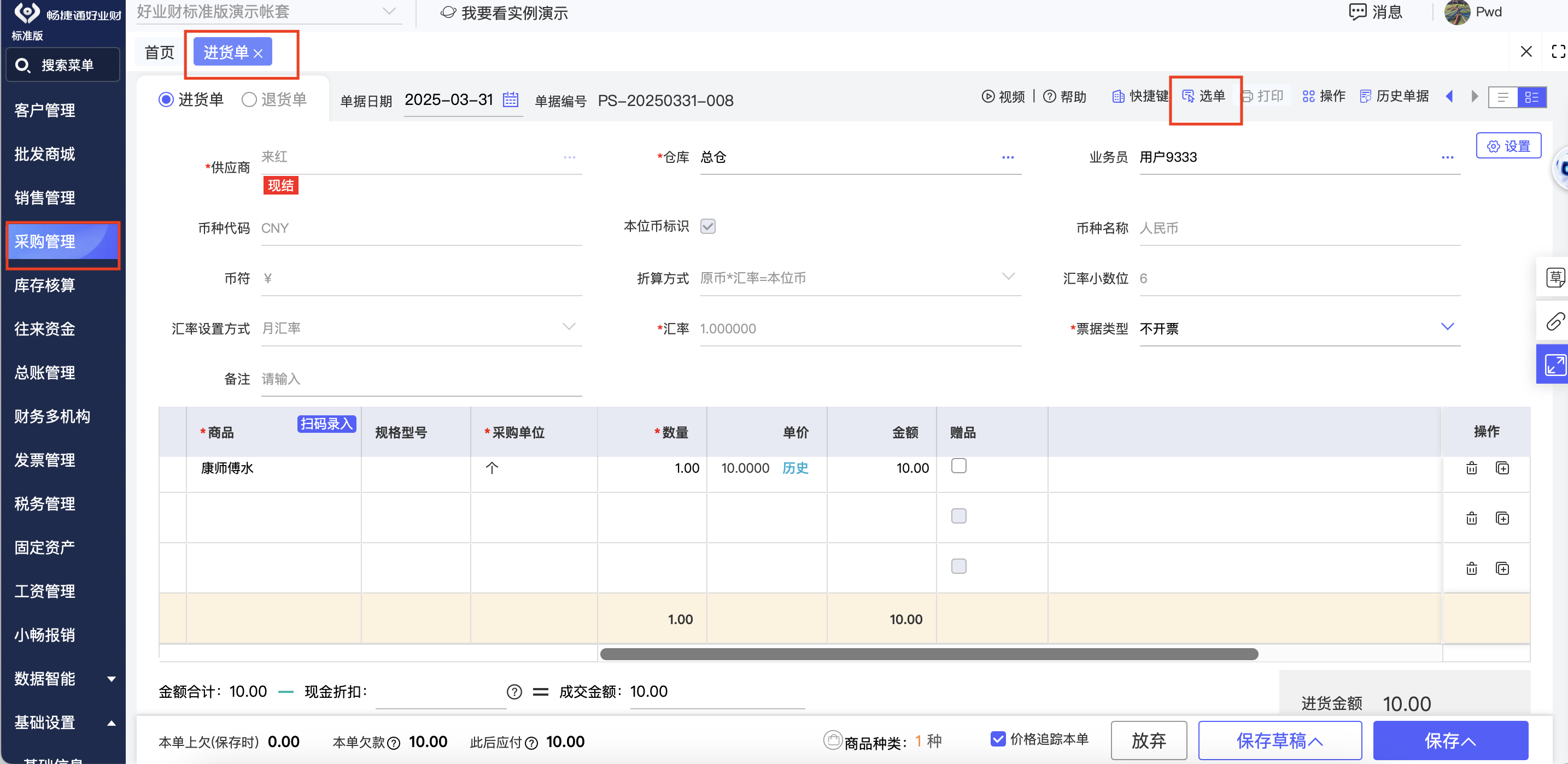Select the 退货单 radio button

[249, 99]
